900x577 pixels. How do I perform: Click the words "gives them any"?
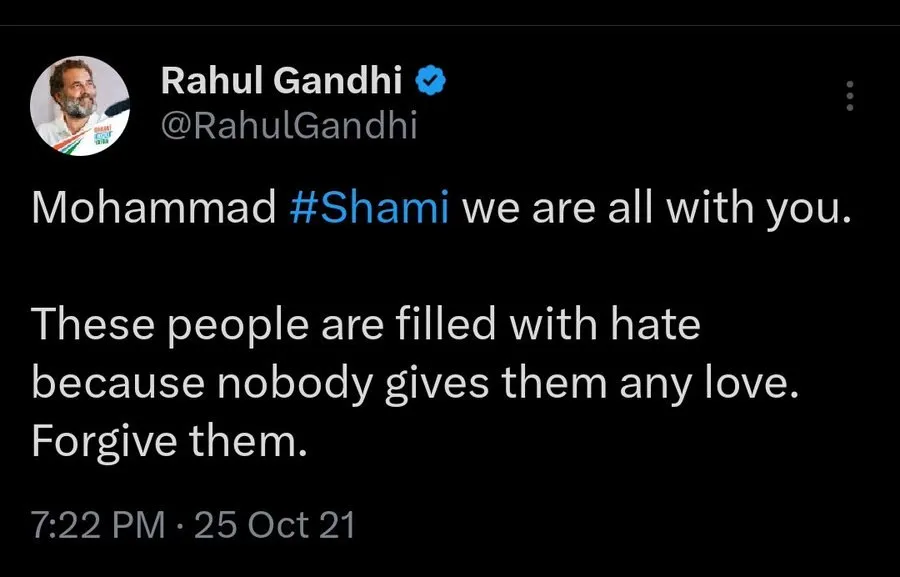(535, 383)
